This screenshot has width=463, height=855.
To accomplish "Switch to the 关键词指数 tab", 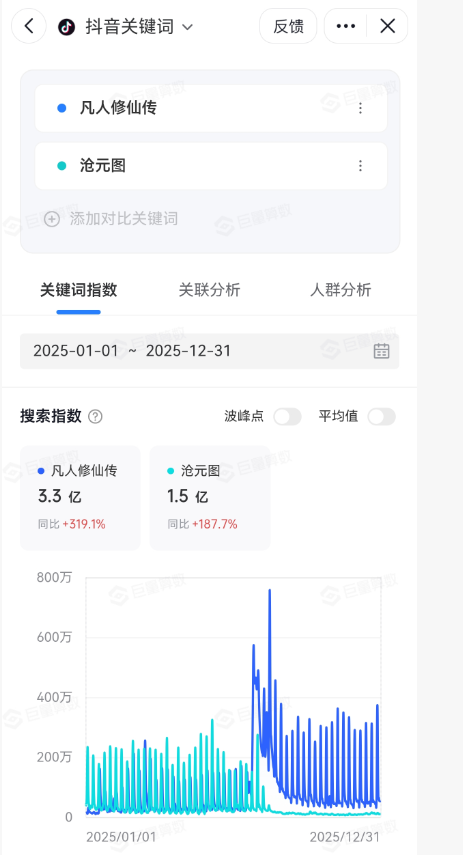I will coord(79,290).
